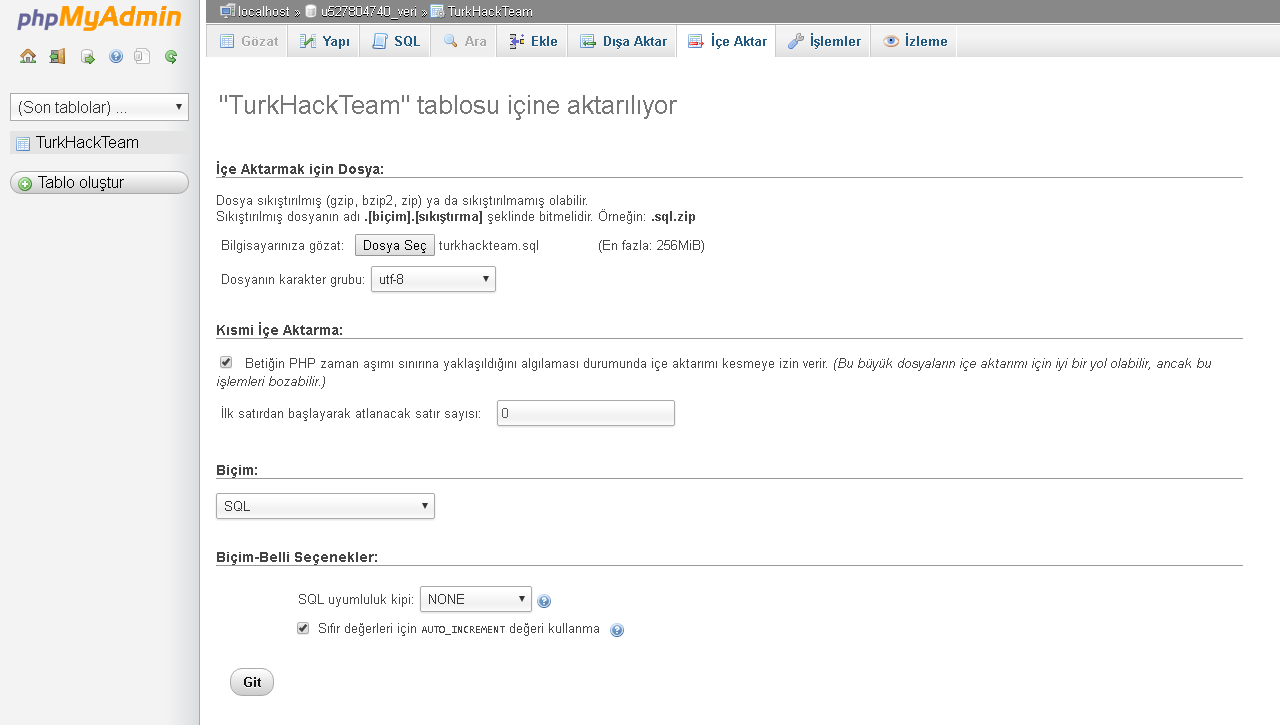Viewport: 1280px width, 725px height.
Task: Click the 'SQL uyumluluk kipi:' label
Action: click(356, 599)
